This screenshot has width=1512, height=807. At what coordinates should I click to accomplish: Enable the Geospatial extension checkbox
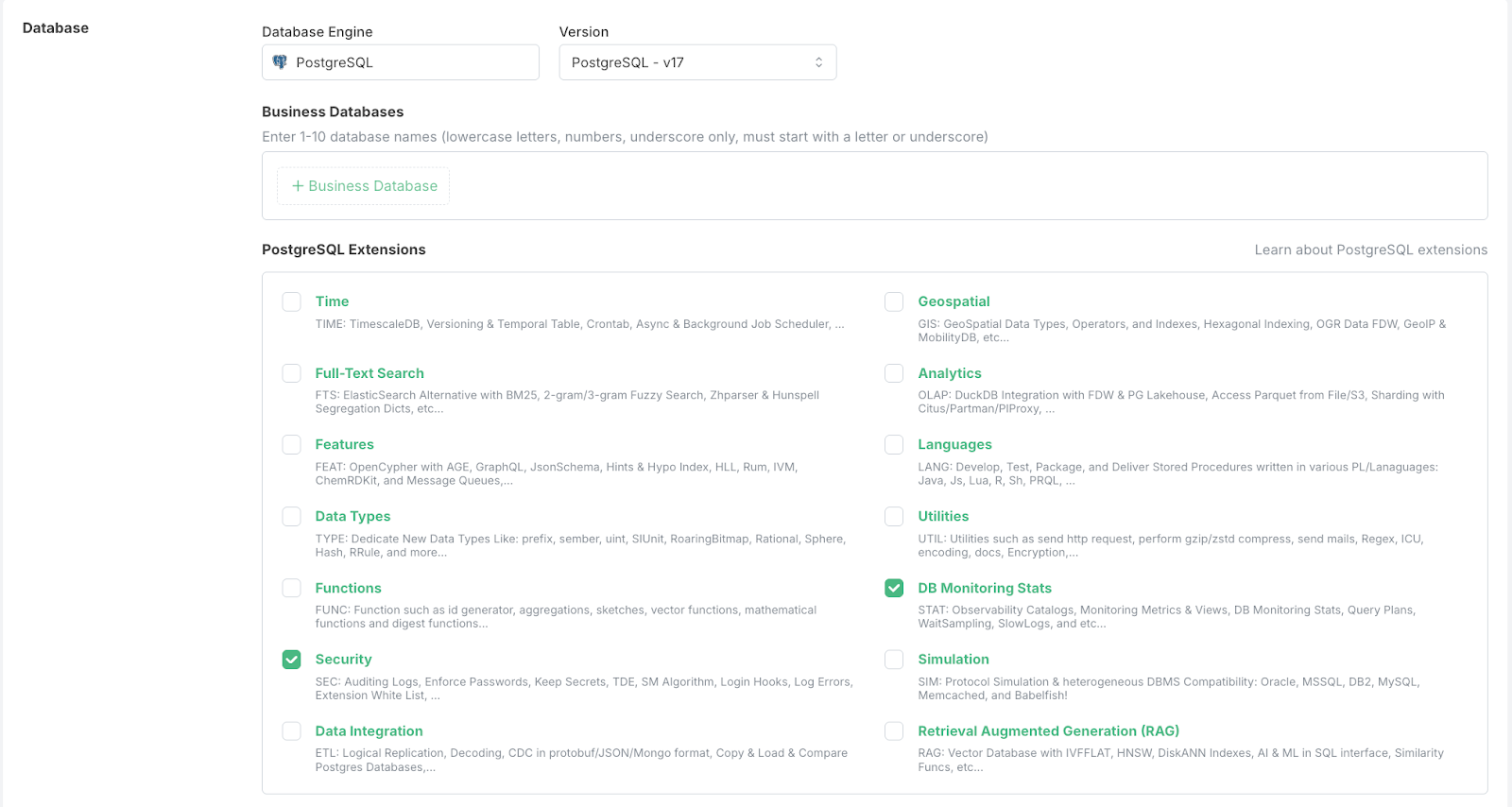[894, 301]
